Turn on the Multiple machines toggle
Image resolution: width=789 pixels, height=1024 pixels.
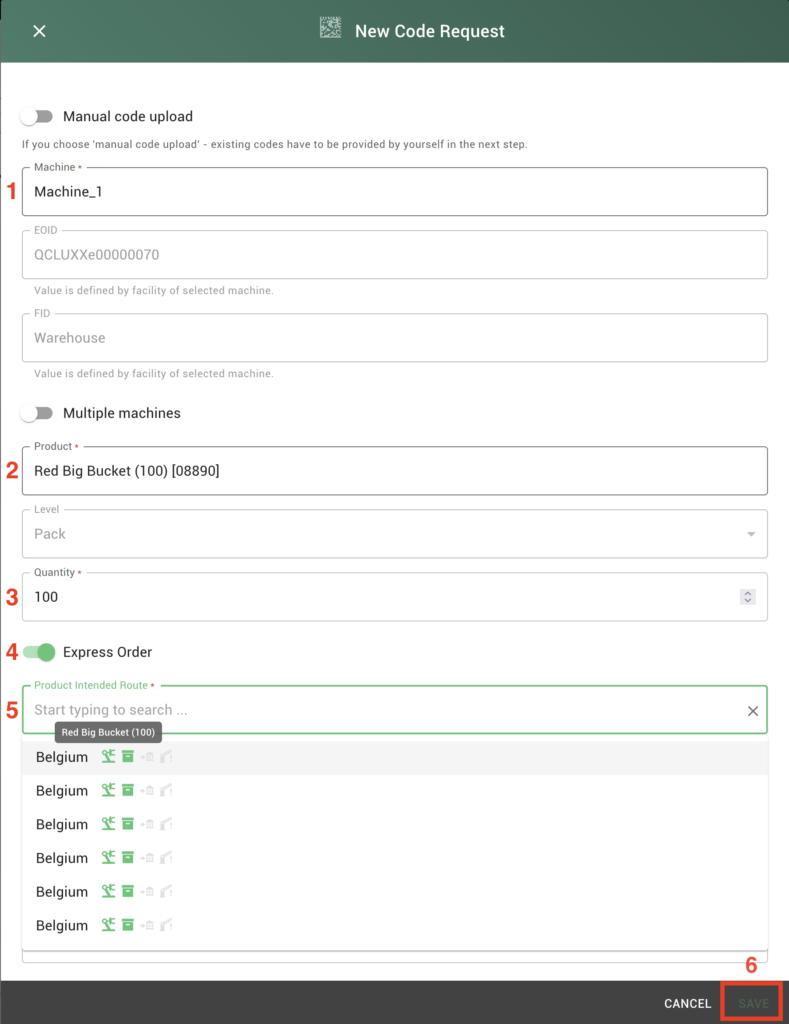37,413
